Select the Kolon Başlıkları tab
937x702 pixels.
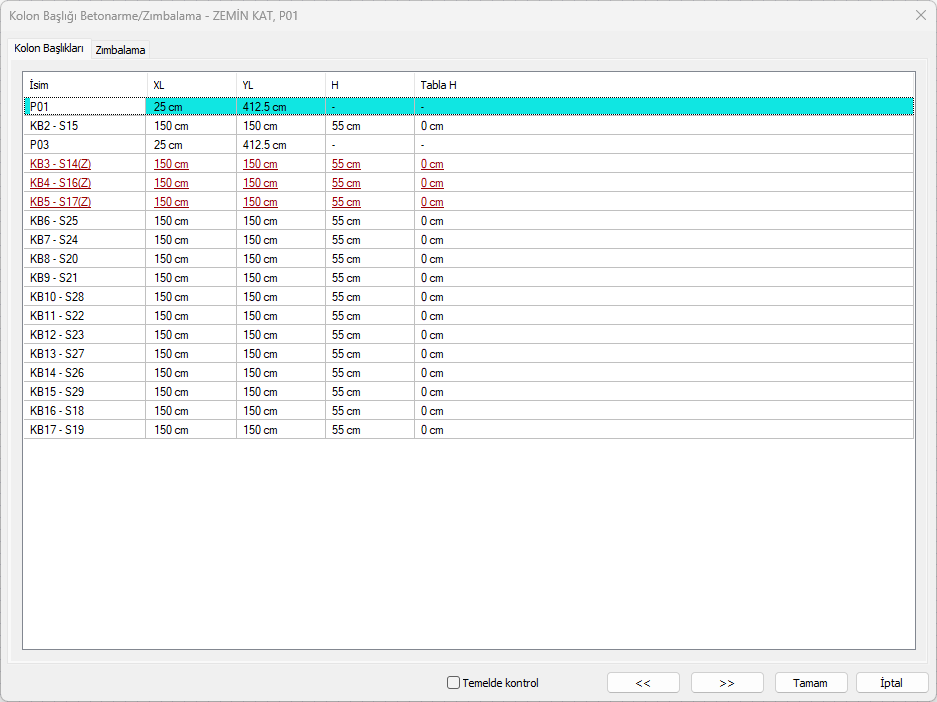(x=49, y=49)
